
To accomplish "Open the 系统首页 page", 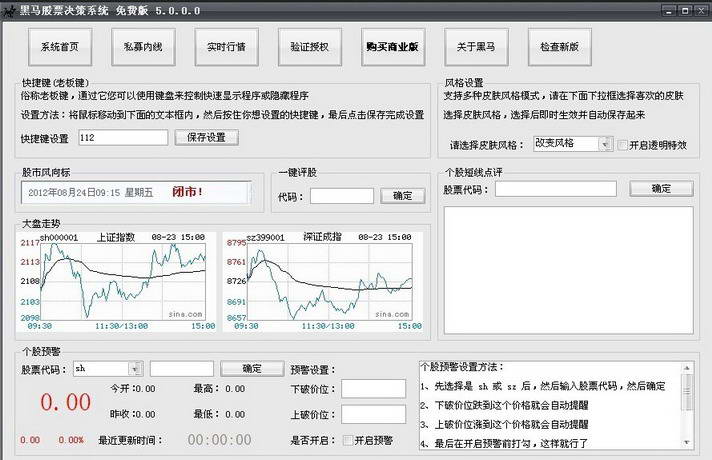I will (x=60, y=47).
